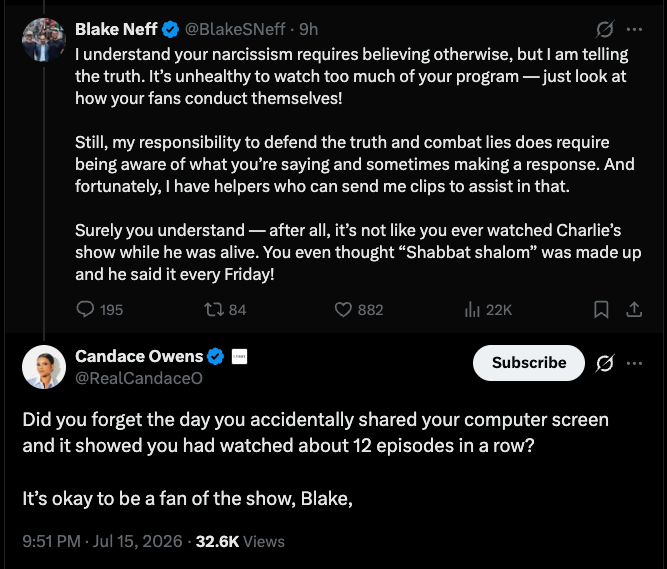
Task: Open the @RealCandaceO handle
Action: (139, 378)
